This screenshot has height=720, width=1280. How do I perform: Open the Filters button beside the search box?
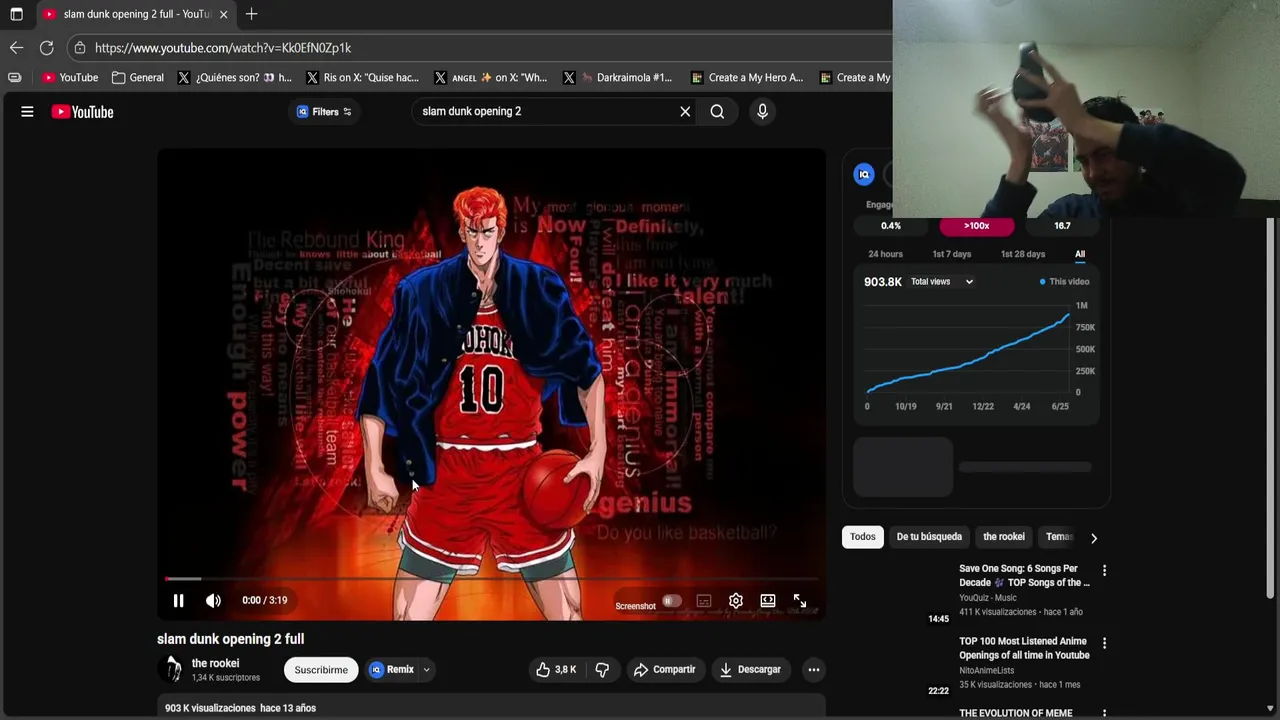click(325, 111)
